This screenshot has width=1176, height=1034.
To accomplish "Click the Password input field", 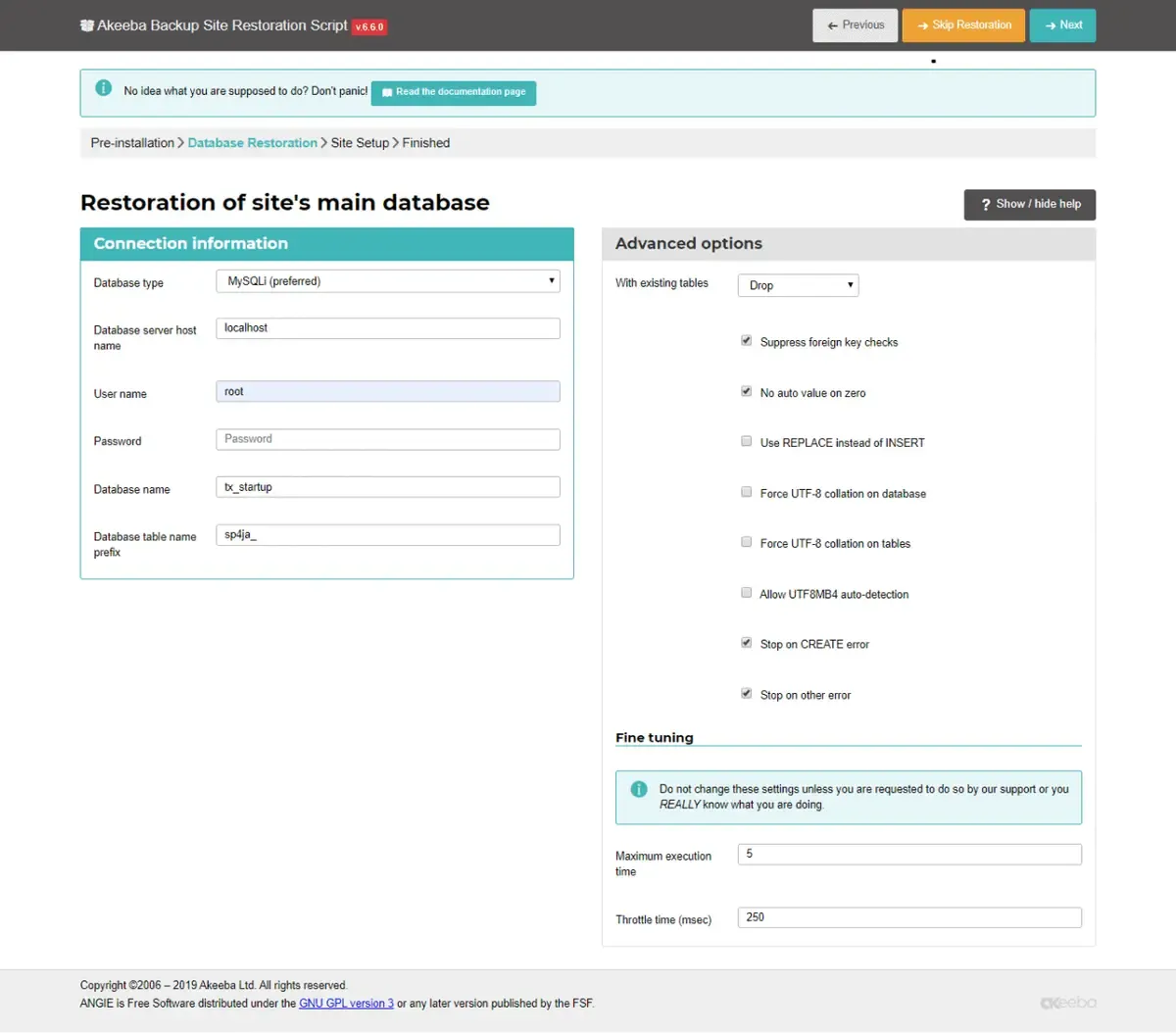I will coord(388,439).
